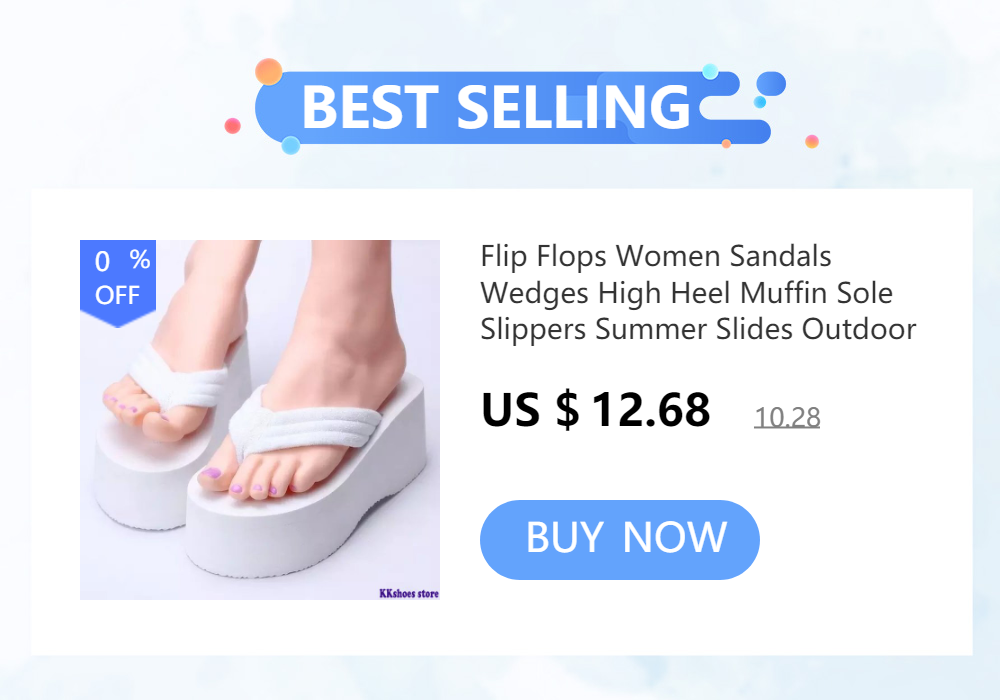This screenshot has width=1000, height=700.
Task: Click the Wedges High Heel Muffin Sole line
Action: (x=686, y=293)
